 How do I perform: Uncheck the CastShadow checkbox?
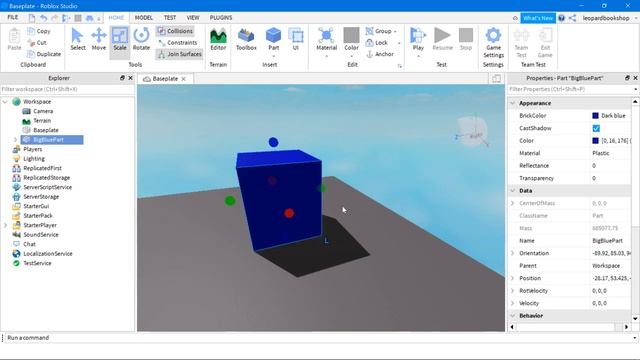click(x=596, y=128)
